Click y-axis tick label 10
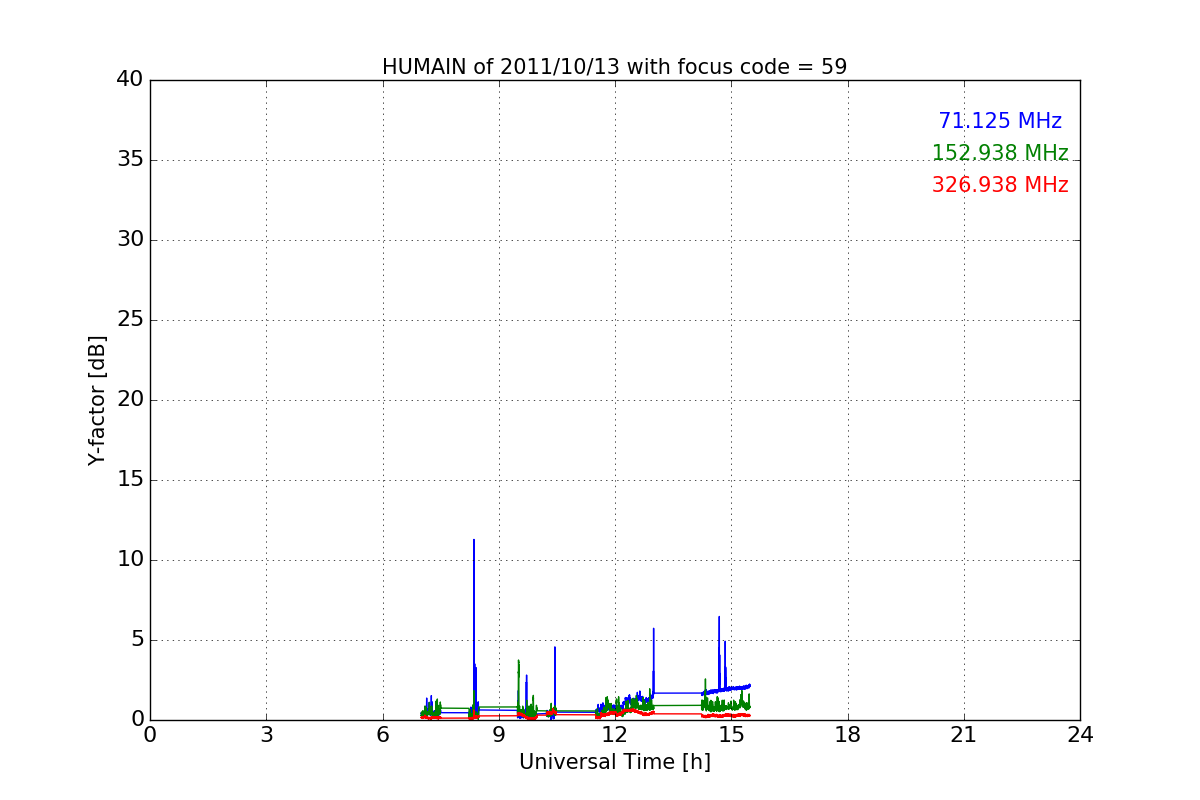The height and width of the screenshot is (800, 1200). [x=130, y=560]
